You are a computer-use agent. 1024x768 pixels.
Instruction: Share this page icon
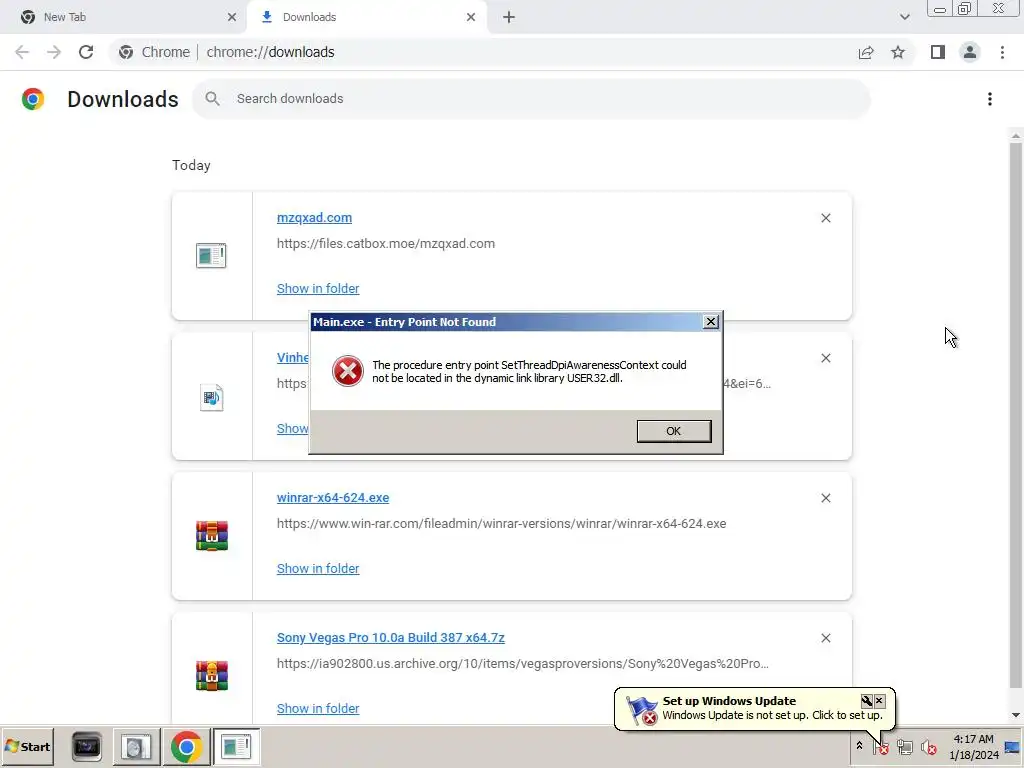point(866,52)
